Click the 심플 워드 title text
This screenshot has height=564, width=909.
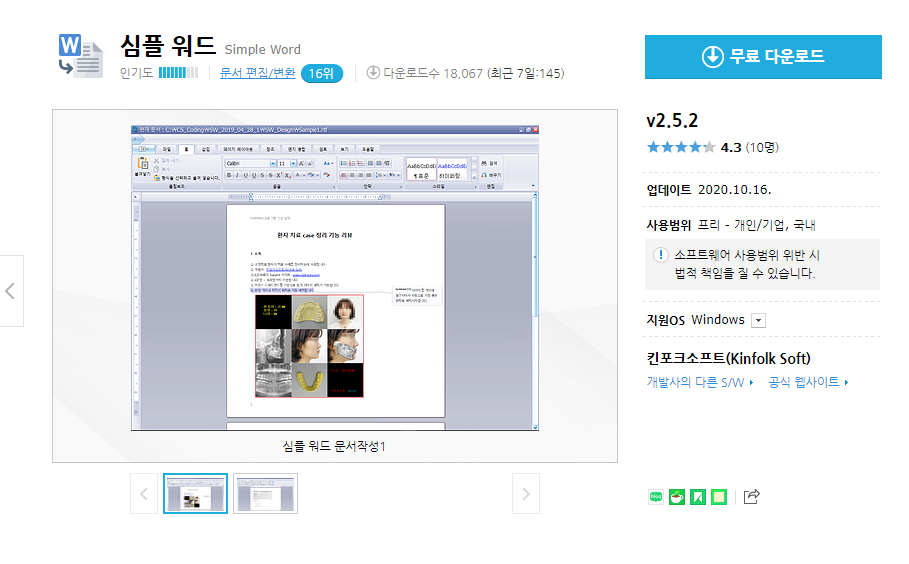[168, 46]
